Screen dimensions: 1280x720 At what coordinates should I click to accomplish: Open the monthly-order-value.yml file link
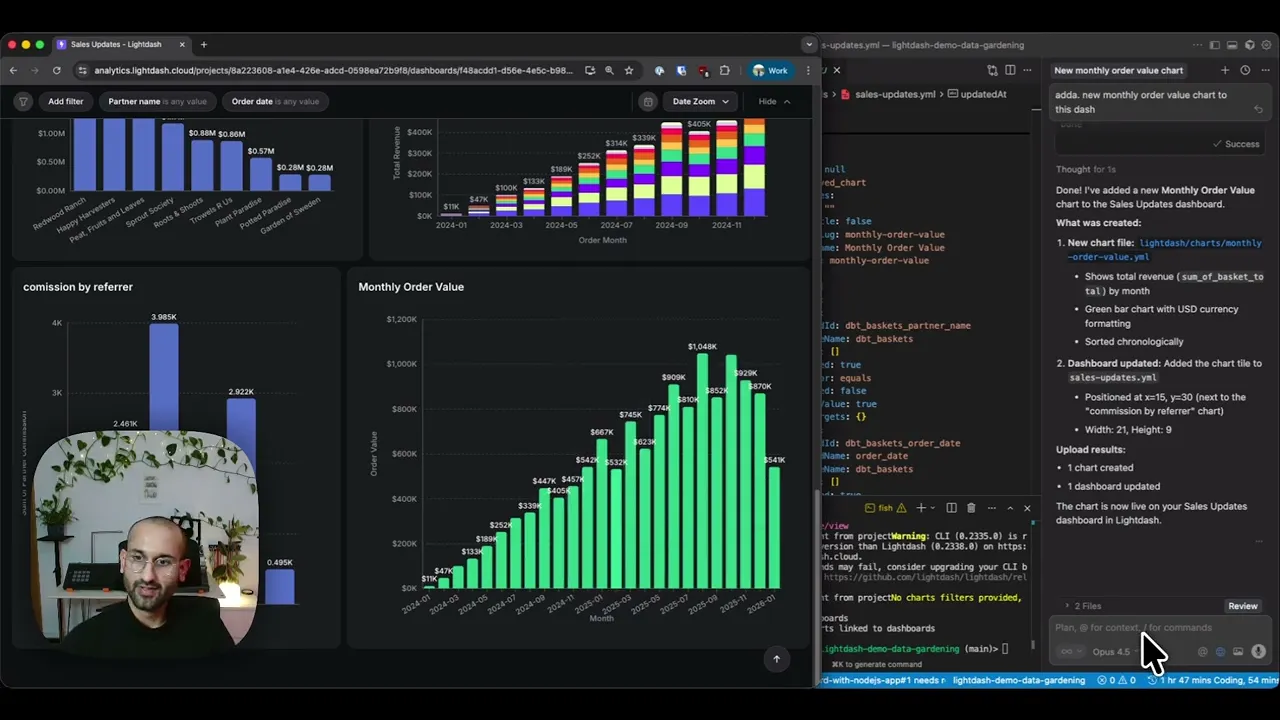(1164, 250)
